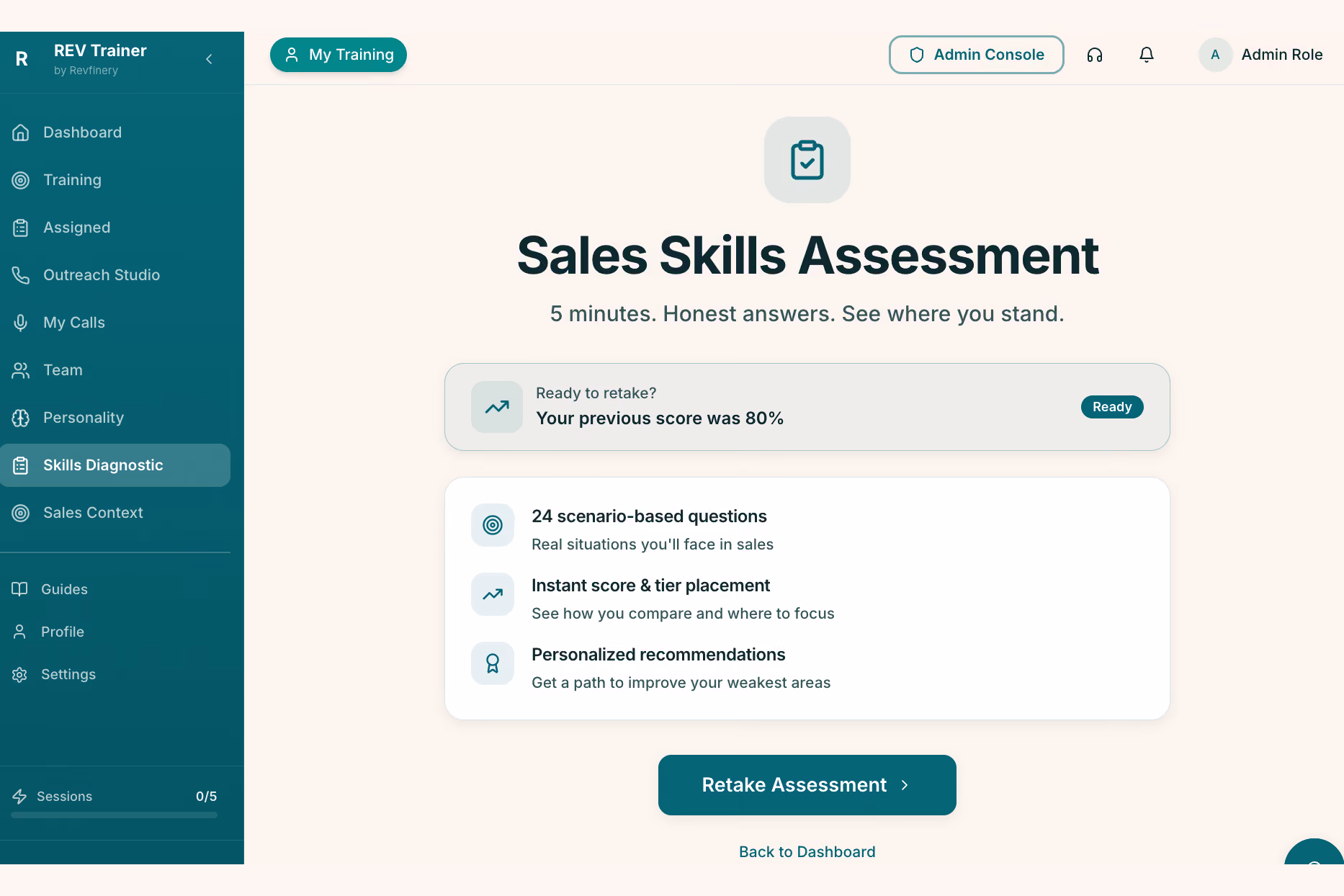This screenshot has height=896, width=1344.
Task: Click the trending arrow icon in retake banner
Action: tap(497, 407)
